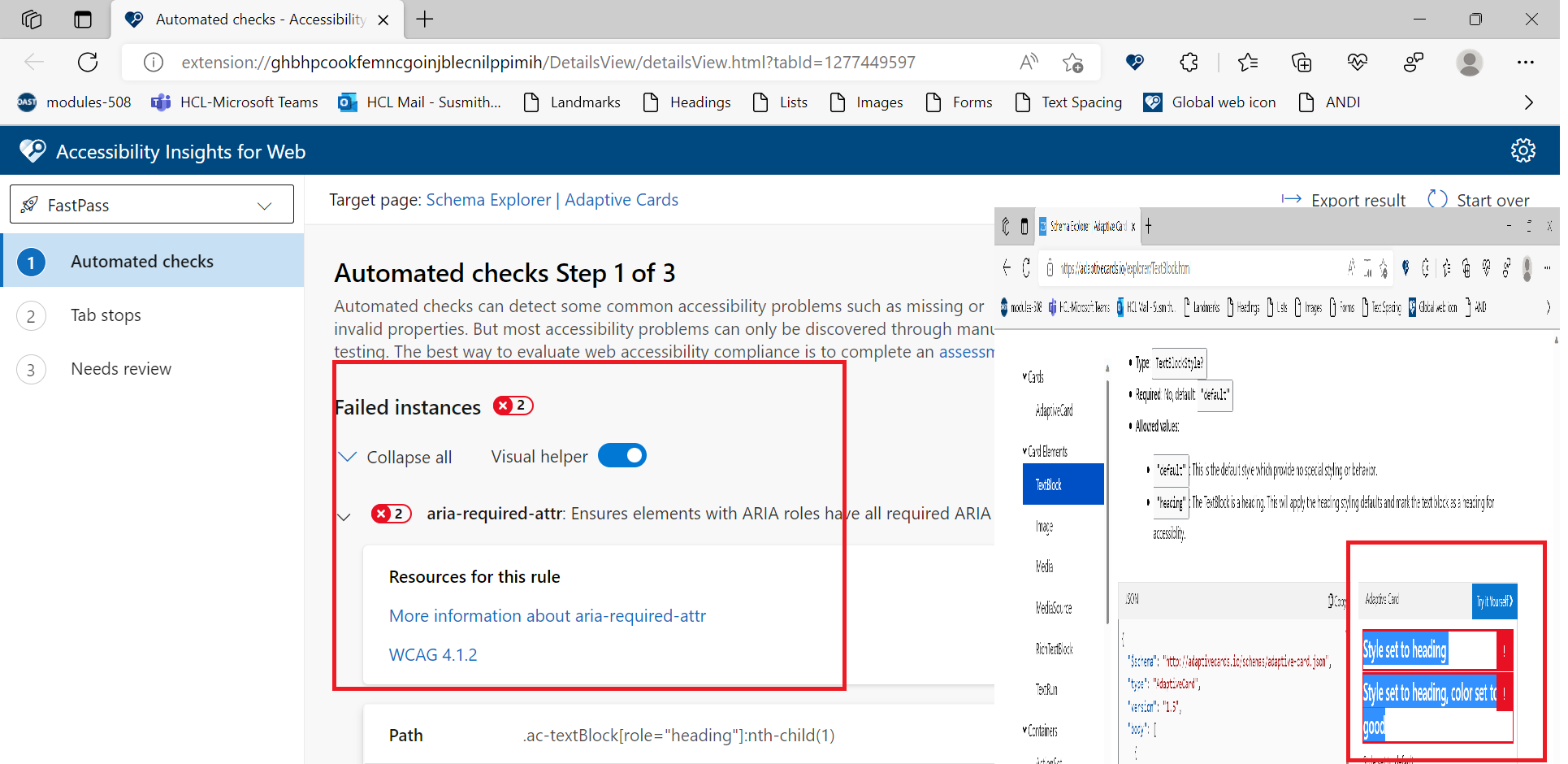
Task: Collapse the aria-required-attr rule details
Action: point(344,517)
